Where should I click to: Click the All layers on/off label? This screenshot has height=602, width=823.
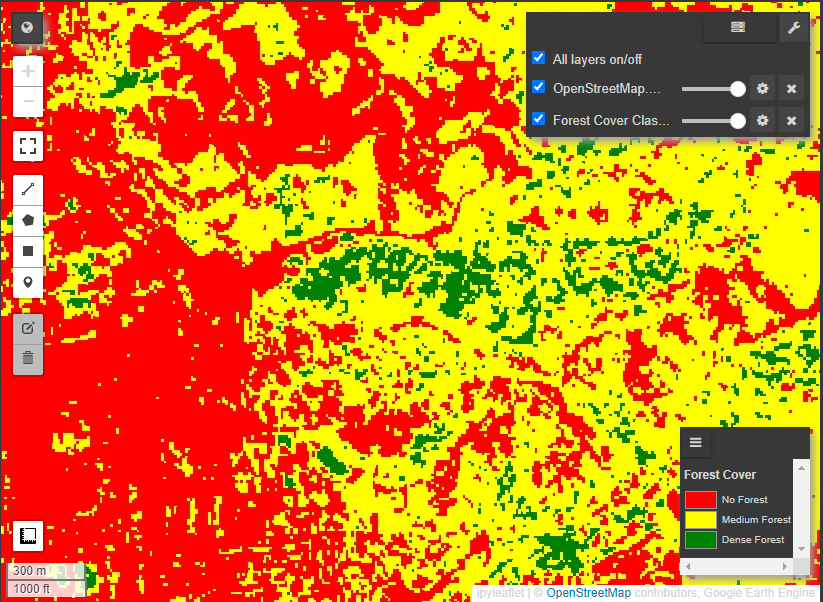coord(597,59)
